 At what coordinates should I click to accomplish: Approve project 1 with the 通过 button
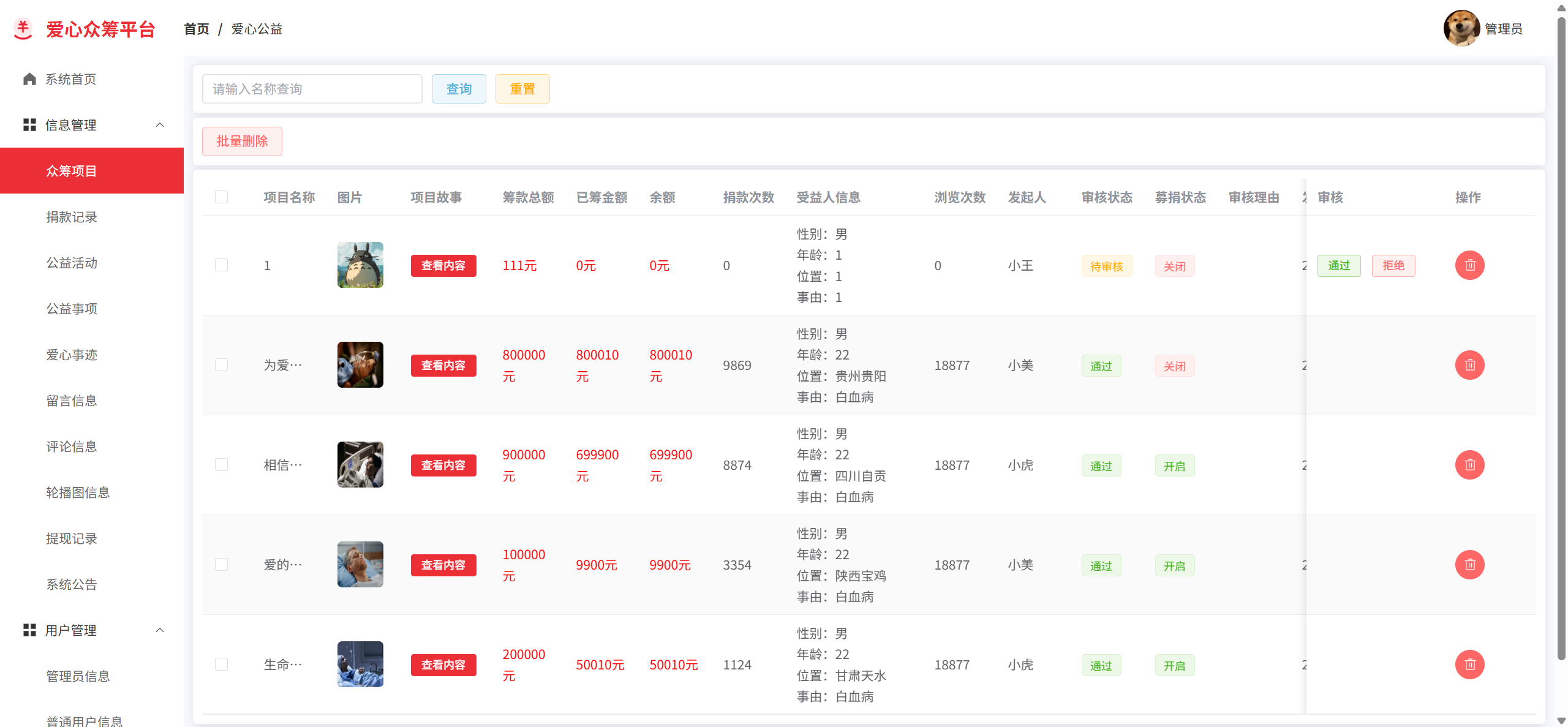pos(1338,265)
